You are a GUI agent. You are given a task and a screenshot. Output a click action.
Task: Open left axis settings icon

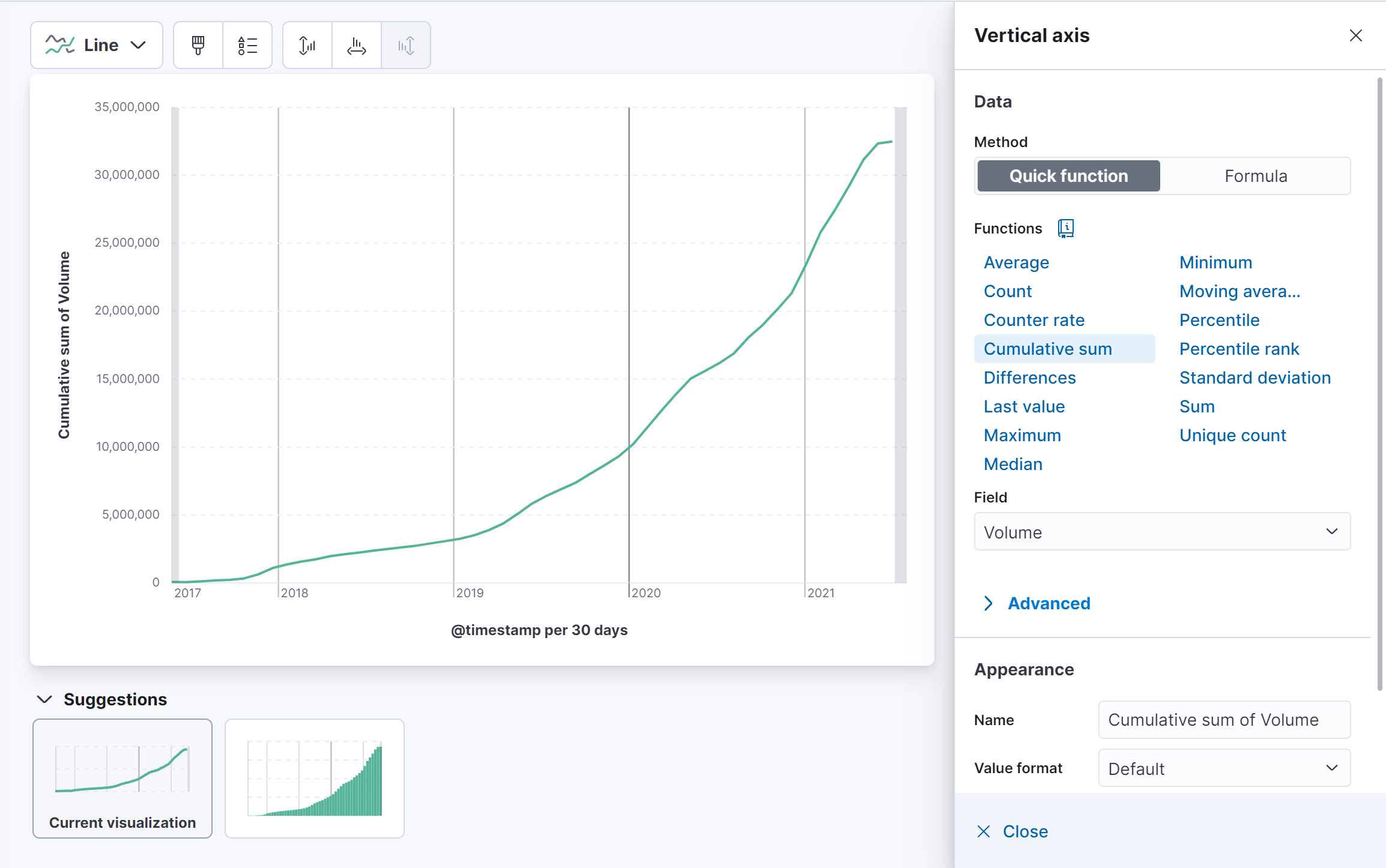point(307,45)
